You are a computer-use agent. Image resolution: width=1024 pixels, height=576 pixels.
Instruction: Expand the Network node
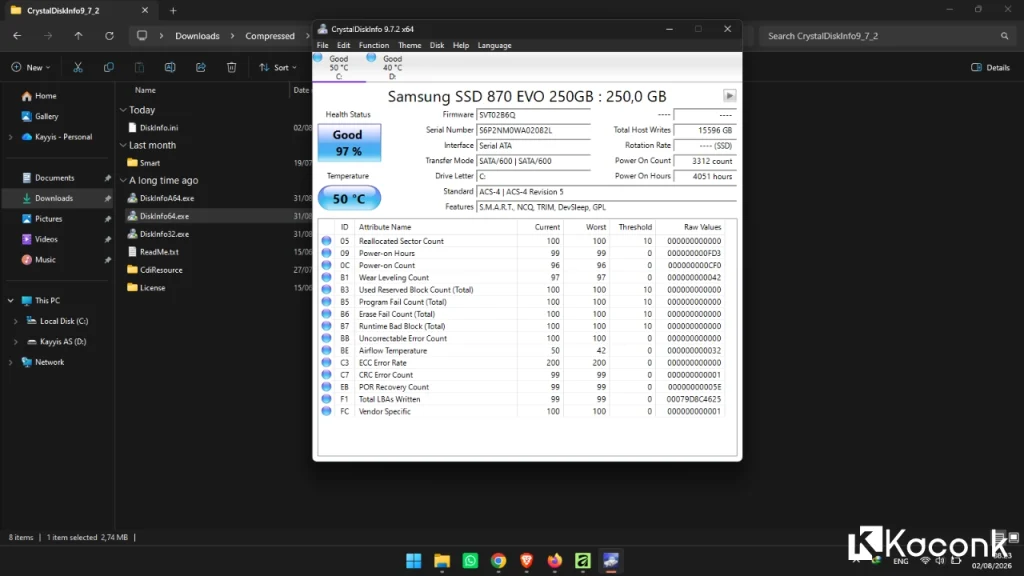coord(10,362)
